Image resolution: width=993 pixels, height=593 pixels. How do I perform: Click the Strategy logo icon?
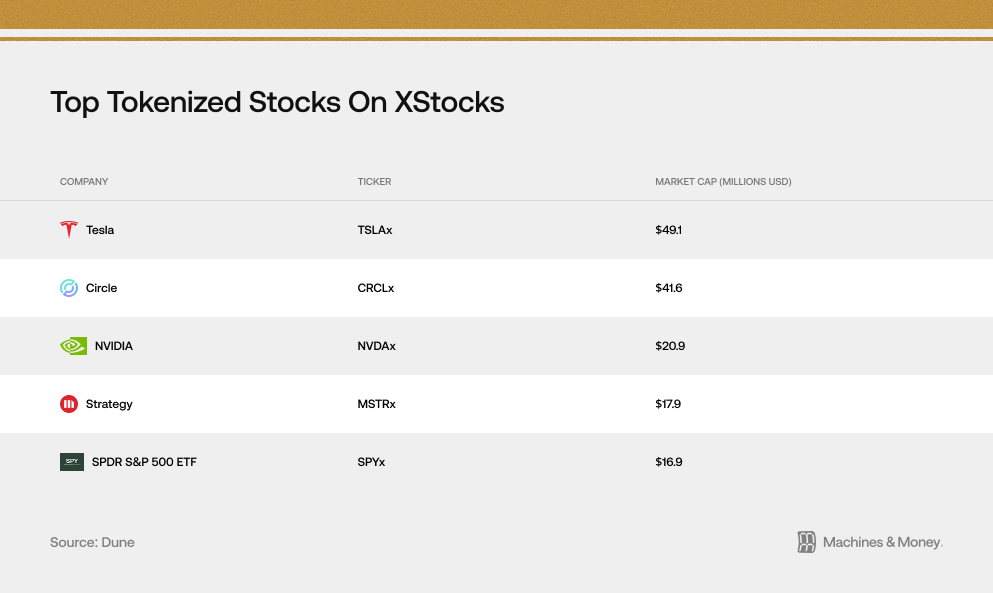[68, 404]
